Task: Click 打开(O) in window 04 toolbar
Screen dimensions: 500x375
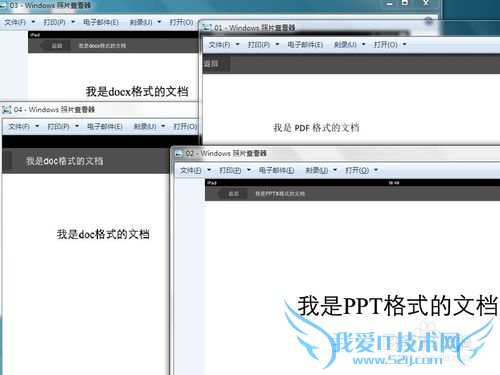Action: click(x=185, y=126)
